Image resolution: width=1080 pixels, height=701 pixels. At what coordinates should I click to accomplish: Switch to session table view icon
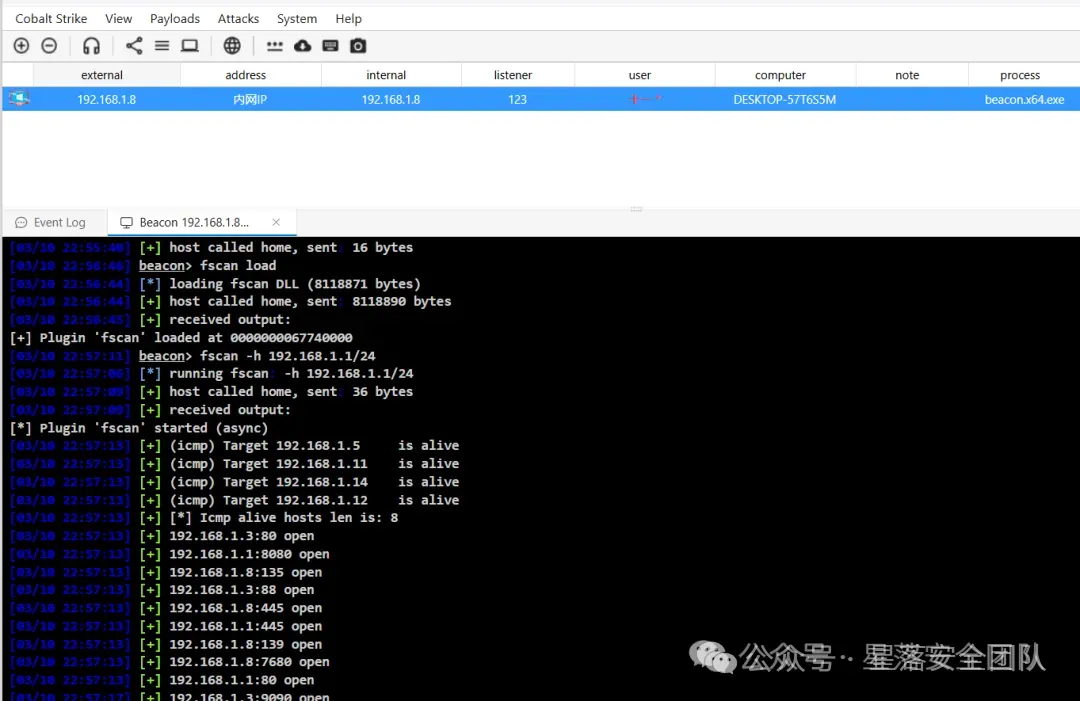[162, 45]
